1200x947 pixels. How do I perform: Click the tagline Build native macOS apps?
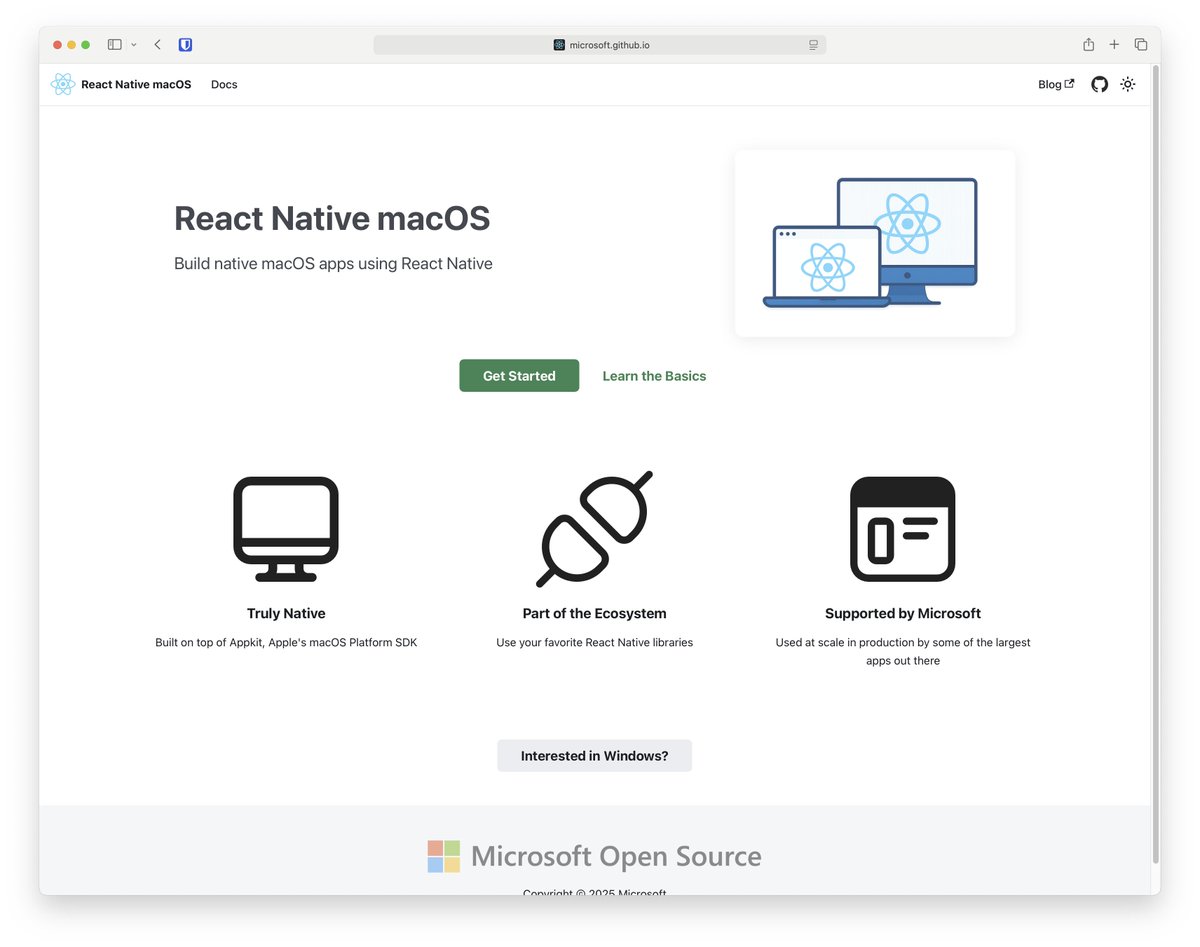click(333, 264)
